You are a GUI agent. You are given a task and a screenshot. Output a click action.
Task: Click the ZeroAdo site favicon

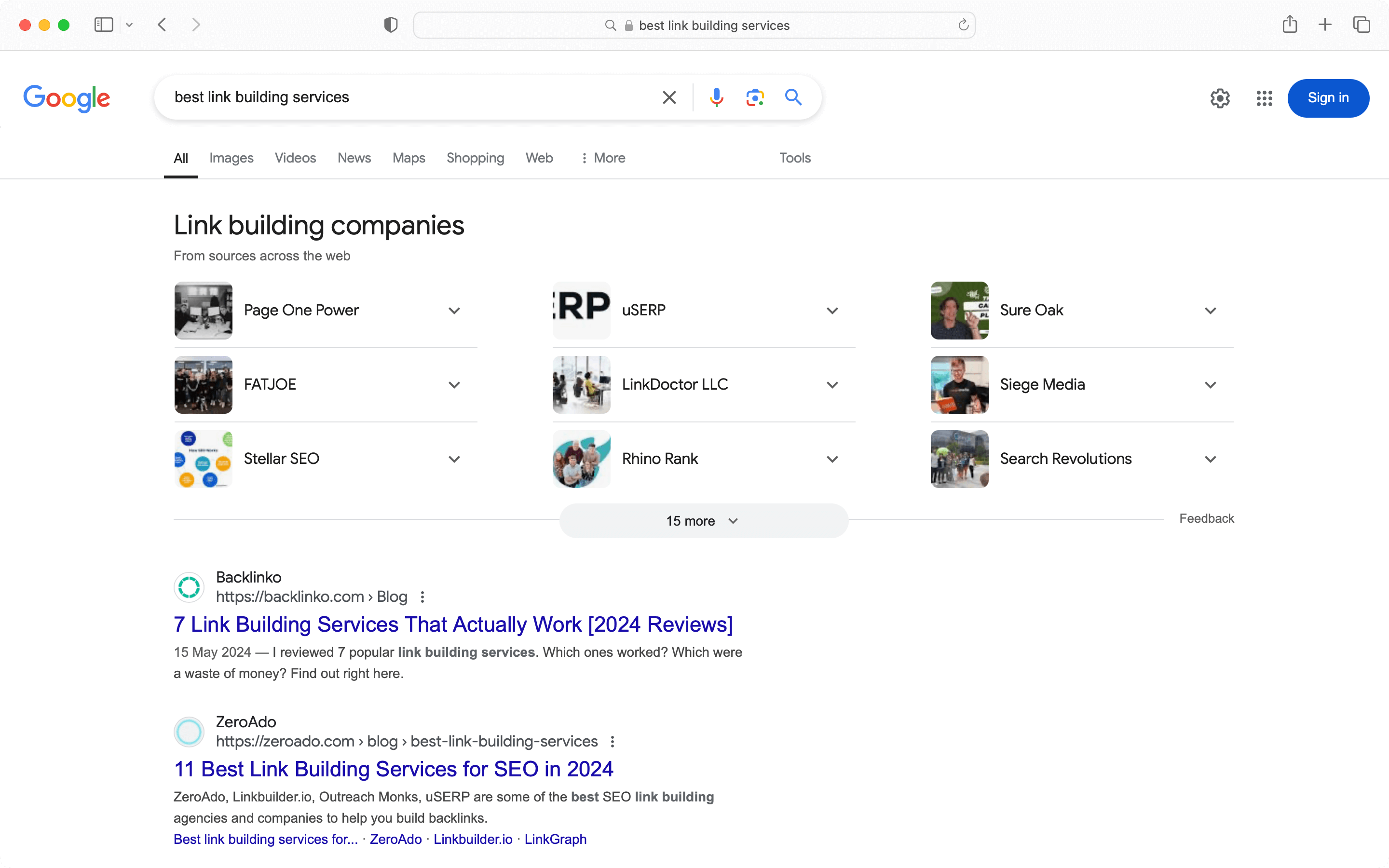(x=189, y=732)
